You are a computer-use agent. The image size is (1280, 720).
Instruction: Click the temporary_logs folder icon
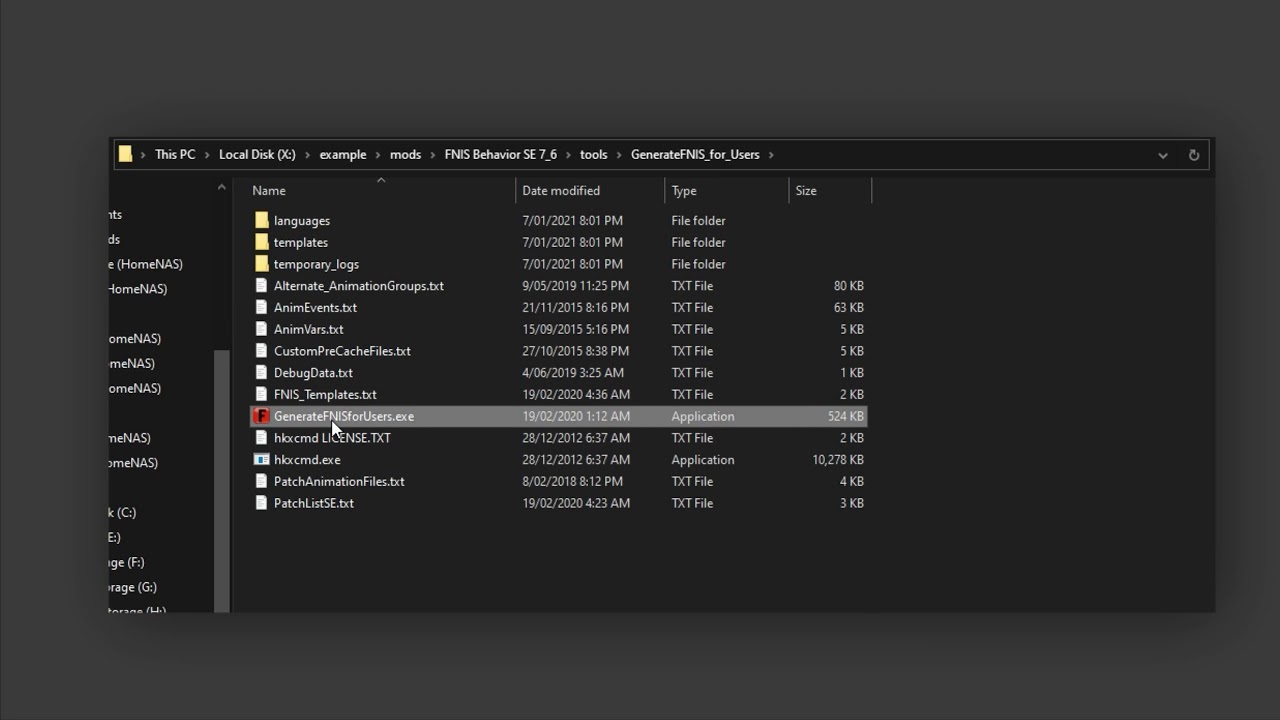pyautogui.click(x=262, y=264)
